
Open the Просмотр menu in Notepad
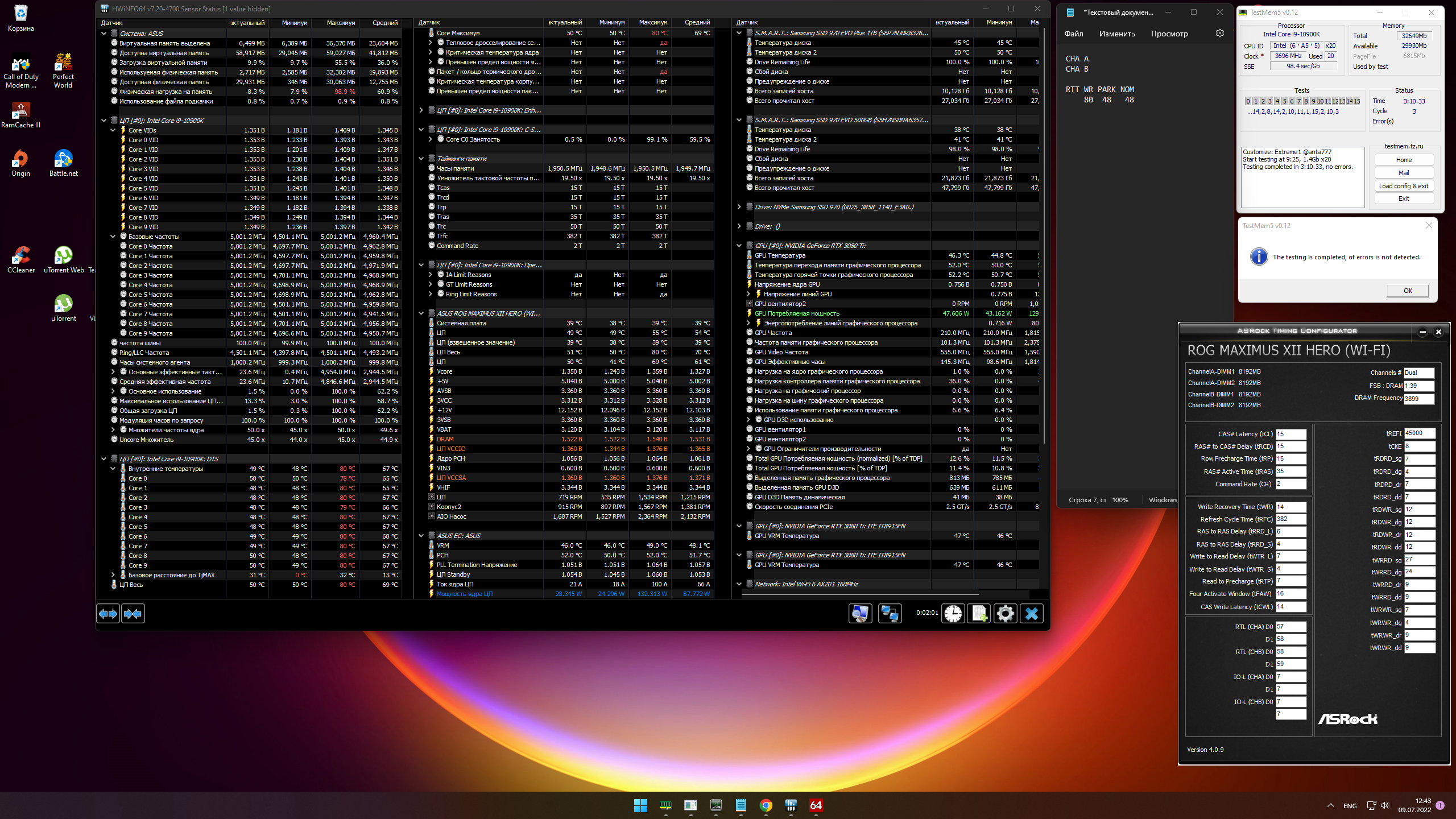click(1169, 34)
